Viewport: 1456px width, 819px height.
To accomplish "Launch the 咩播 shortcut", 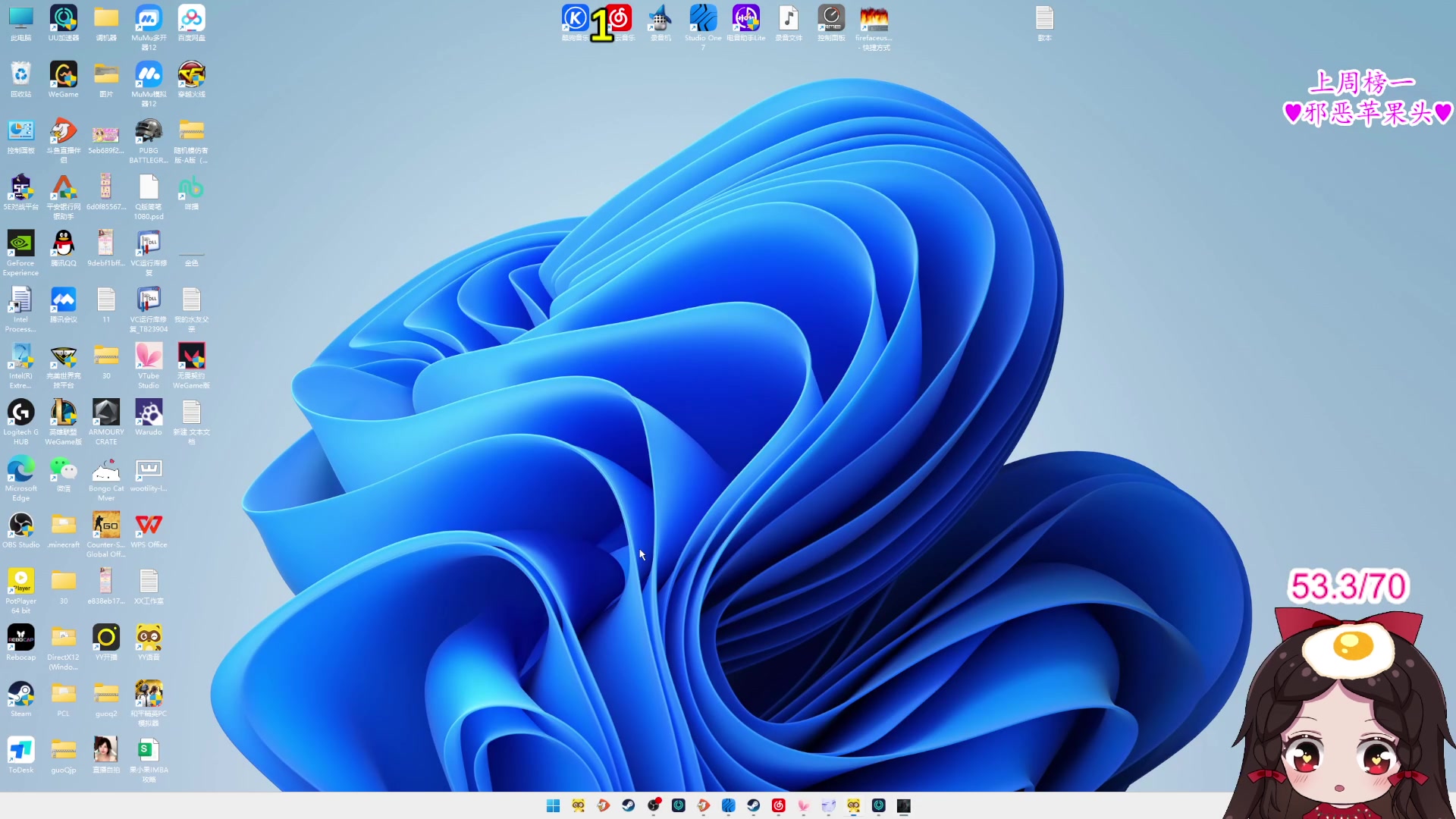I will click(x=191, y=192).
